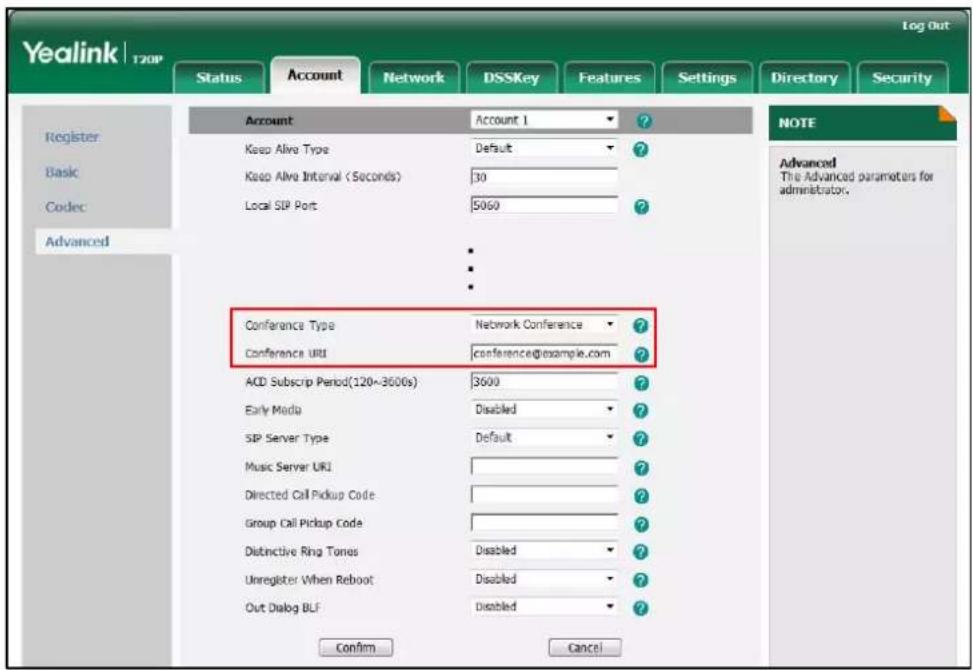Viewport: 973px width, 670px height.
Task: Click the Log Out link
Action: 925,26
